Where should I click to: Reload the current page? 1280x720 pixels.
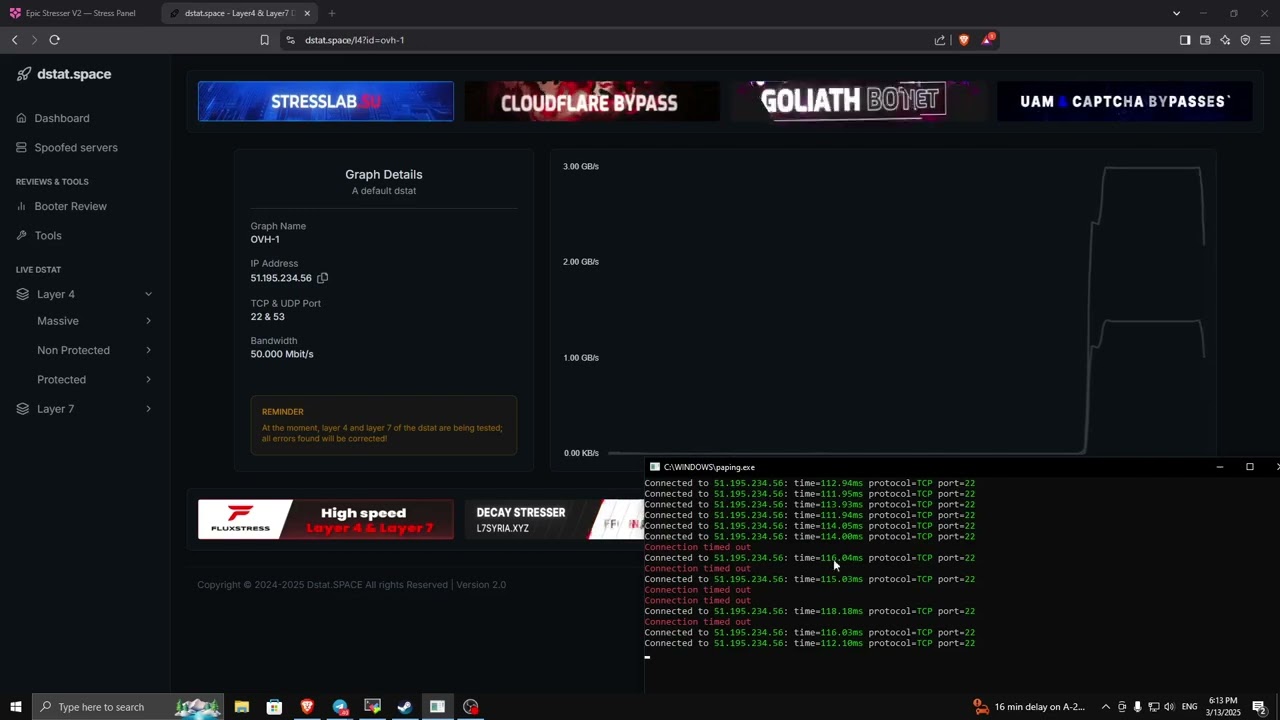55,40
